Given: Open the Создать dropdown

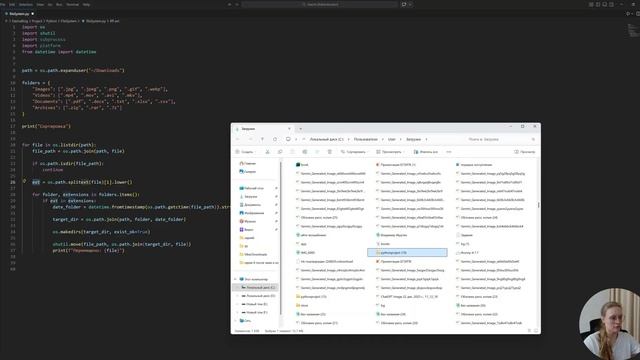Looking at the screenshot, I should coord(246,152).
